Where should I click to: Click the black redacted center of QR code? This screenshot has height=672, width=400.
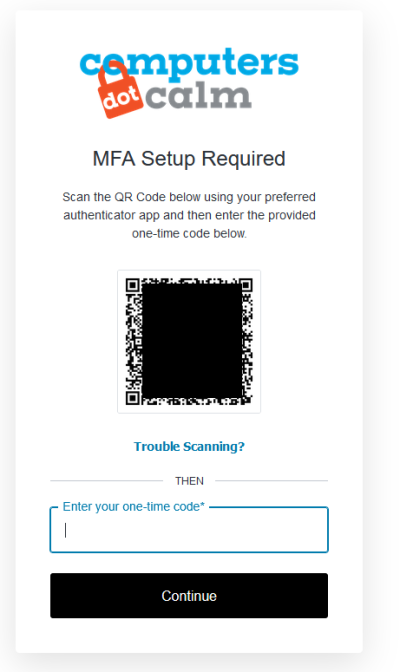[x=192, y=342]
